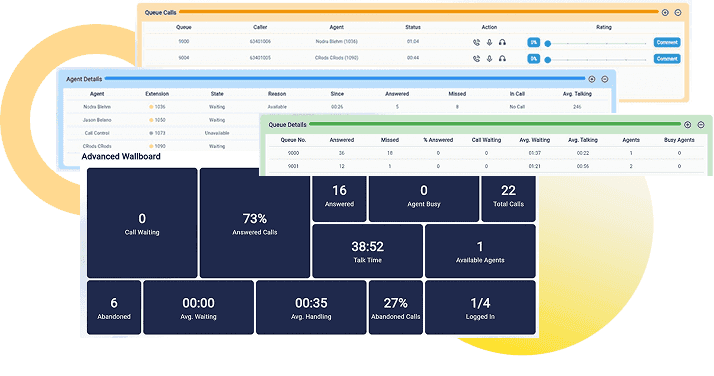Open the 27% Abandoned Calls tile

pos(396,307)
